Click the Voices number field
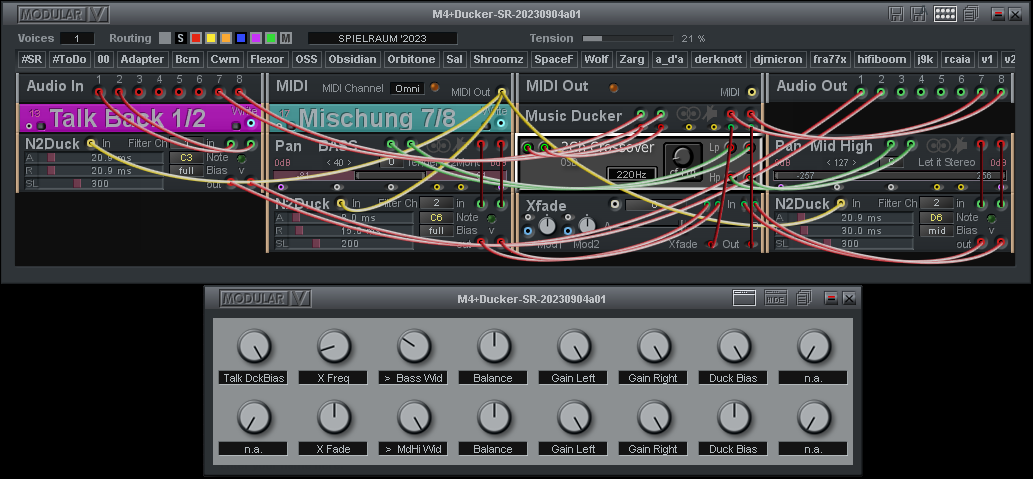The height and width of the screenshot is (479, 1033). [77, 38]
